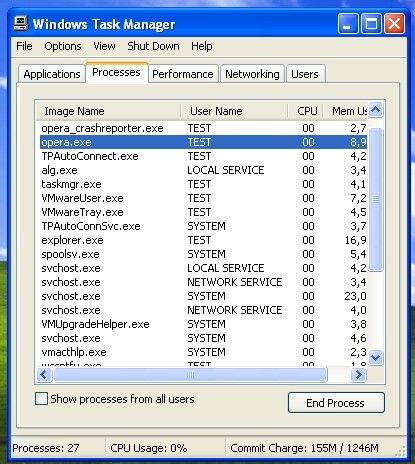Image resolution: width=415 pixels, height=464 pixels.
Task: Click the 16,9 memory value for explorer.exe
Action: pos(355,240)
